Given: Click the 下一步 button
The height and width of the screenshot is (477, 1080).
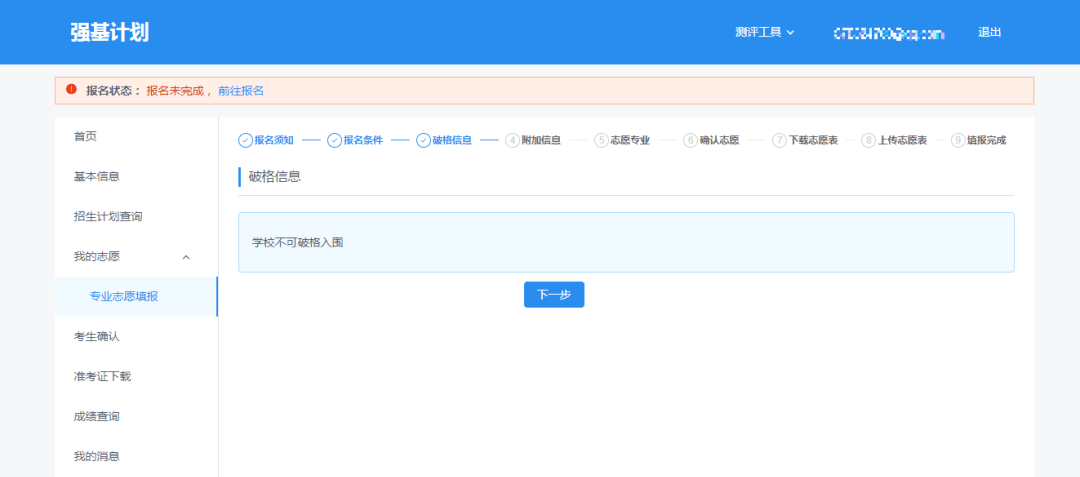Looking at the screenshot, I should tap(553, 294).
